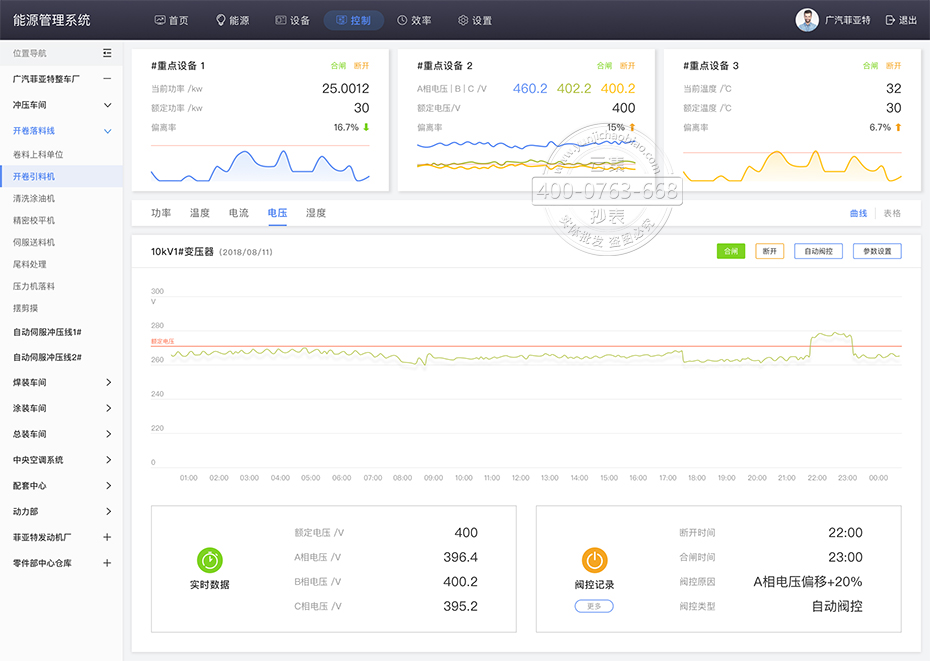The image size is (930, 661).
Task: Toggle 断开 for 重点设备 2
Action: coord(627,66)
